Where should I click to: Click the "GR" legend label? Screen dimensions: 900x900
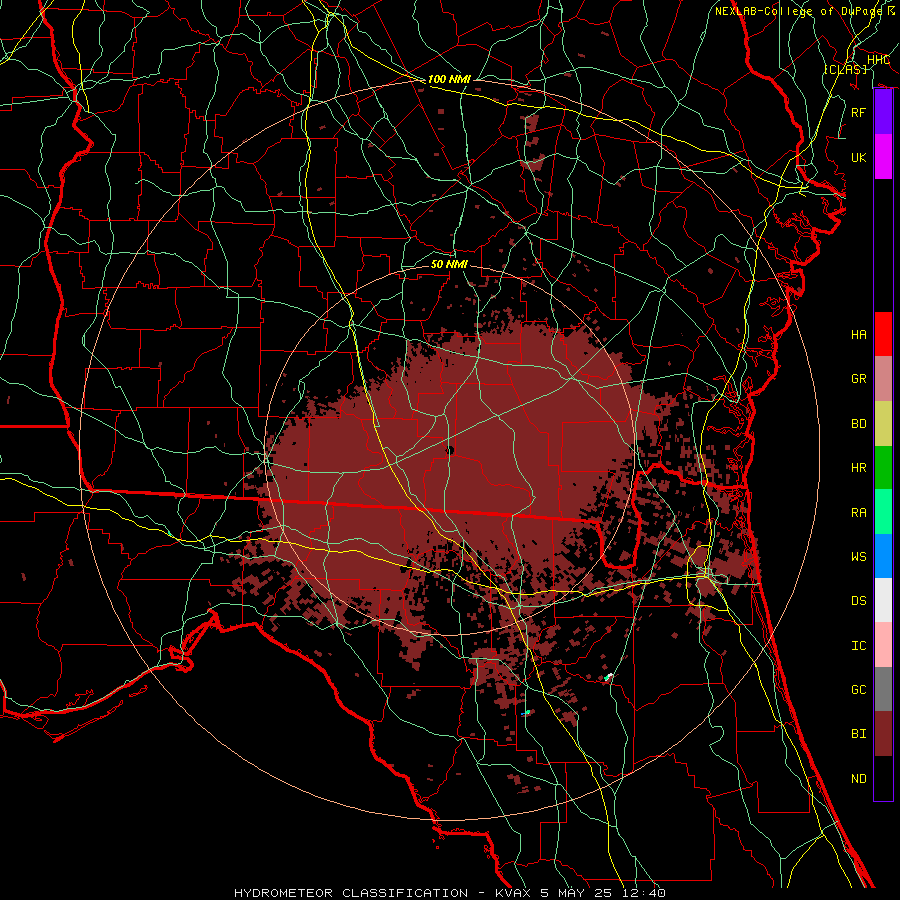(x=859, y=379)
